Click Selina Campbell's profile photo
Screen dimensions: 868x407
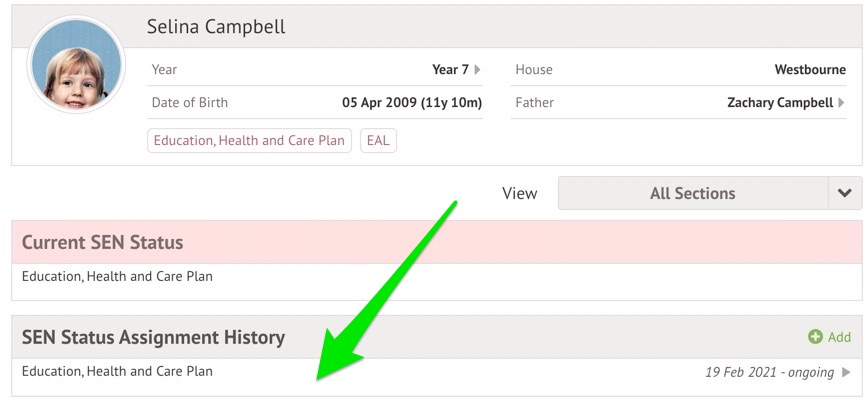coord(77,65)
